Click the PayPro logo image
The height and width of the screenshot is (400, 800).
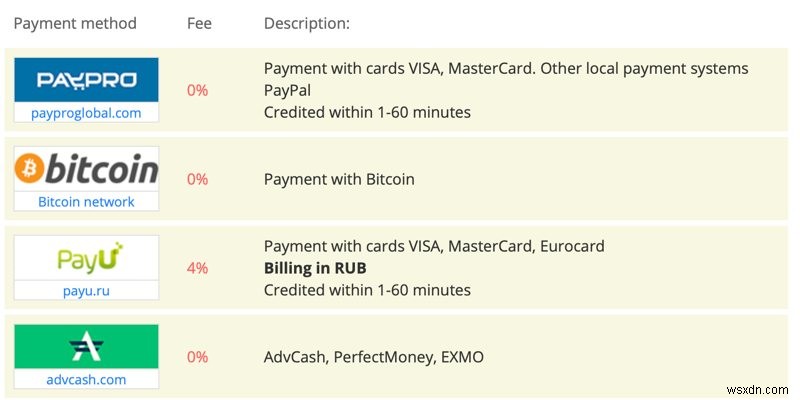86,80
